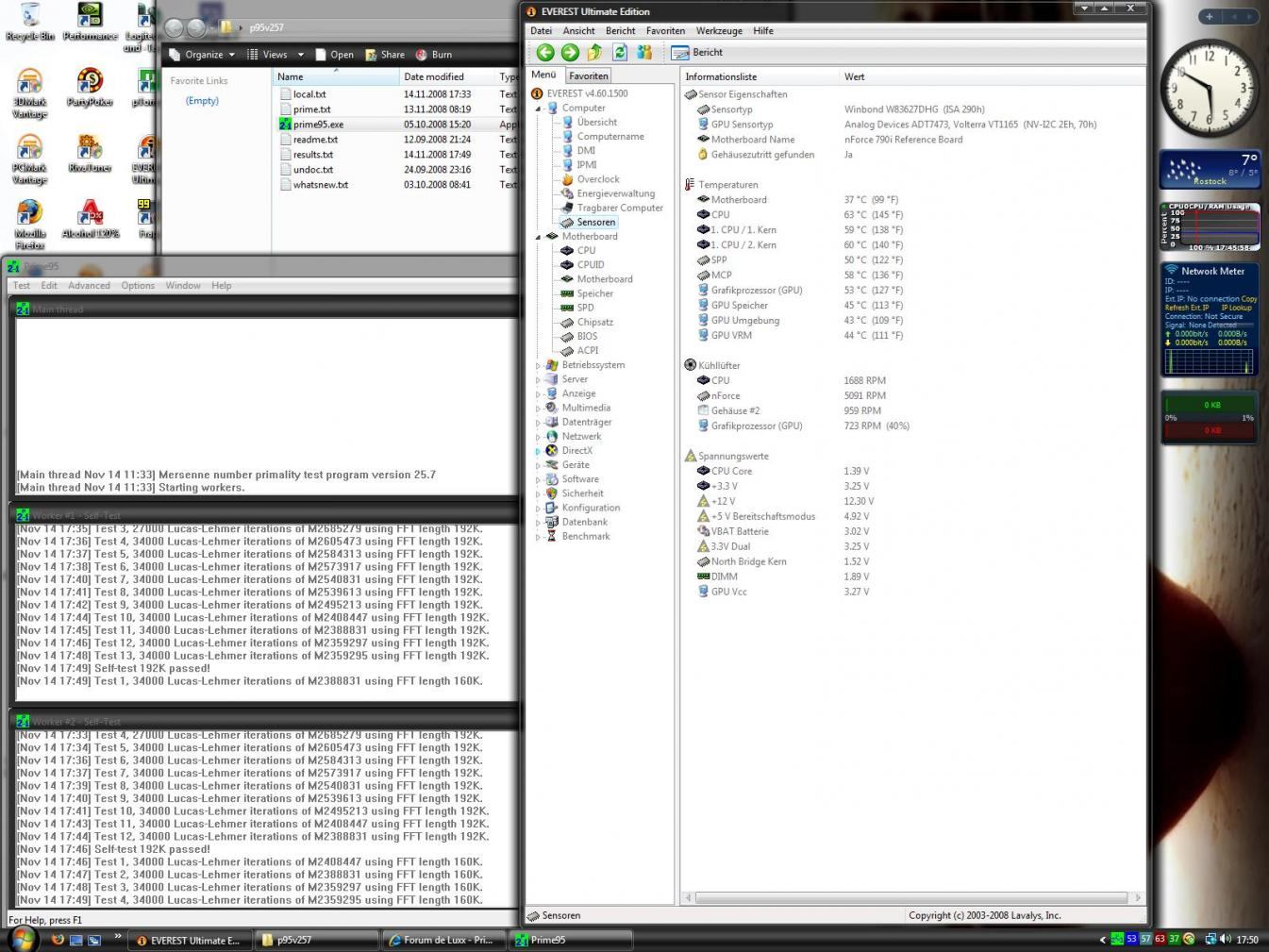The image size is (1269, 952).
Task: Select Software in the EVEREST tree
Action: [x=580, y=479]
